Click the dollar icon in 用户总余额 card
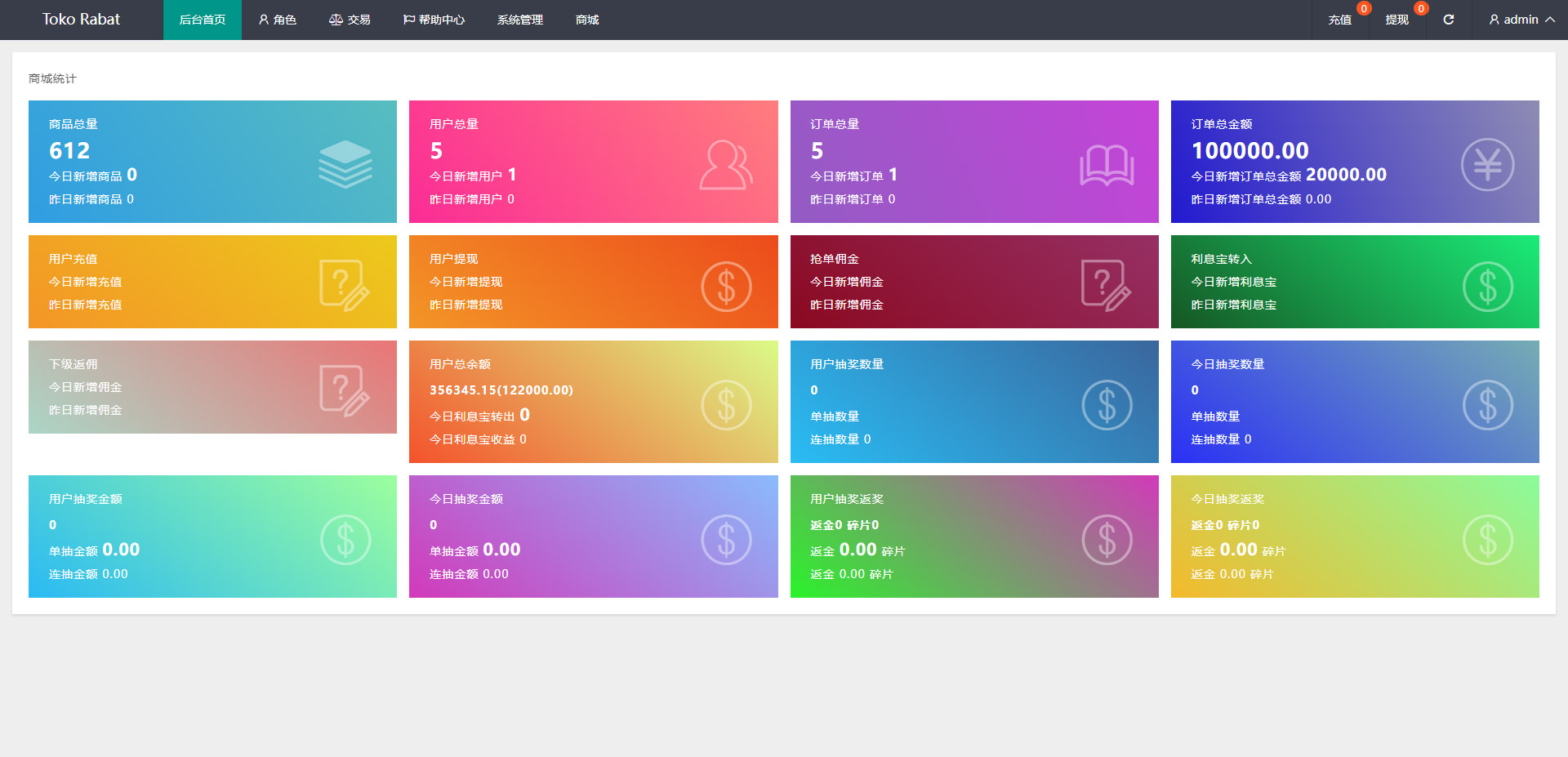The image size is (1568, 757). coord(726,405)
